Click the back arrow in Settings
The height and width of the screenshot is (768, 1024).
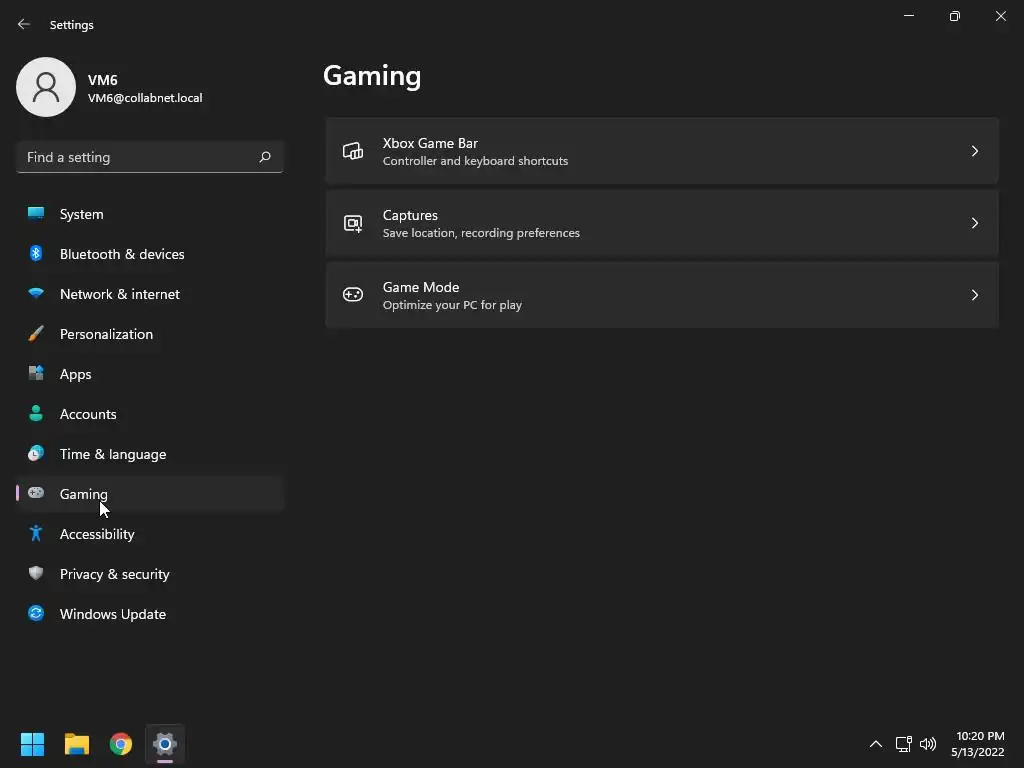point(24,24)
